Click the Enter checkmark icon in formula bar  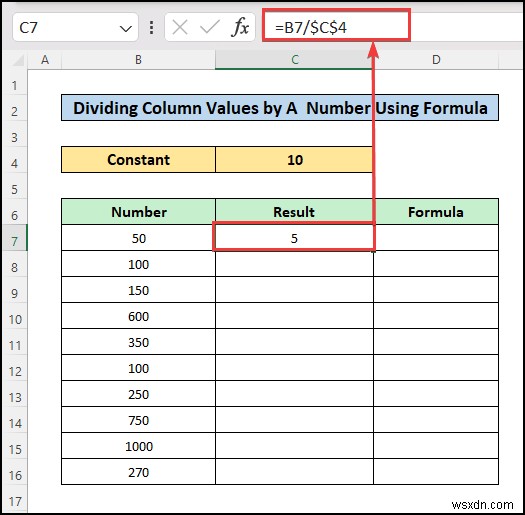[x=210, y=27]
